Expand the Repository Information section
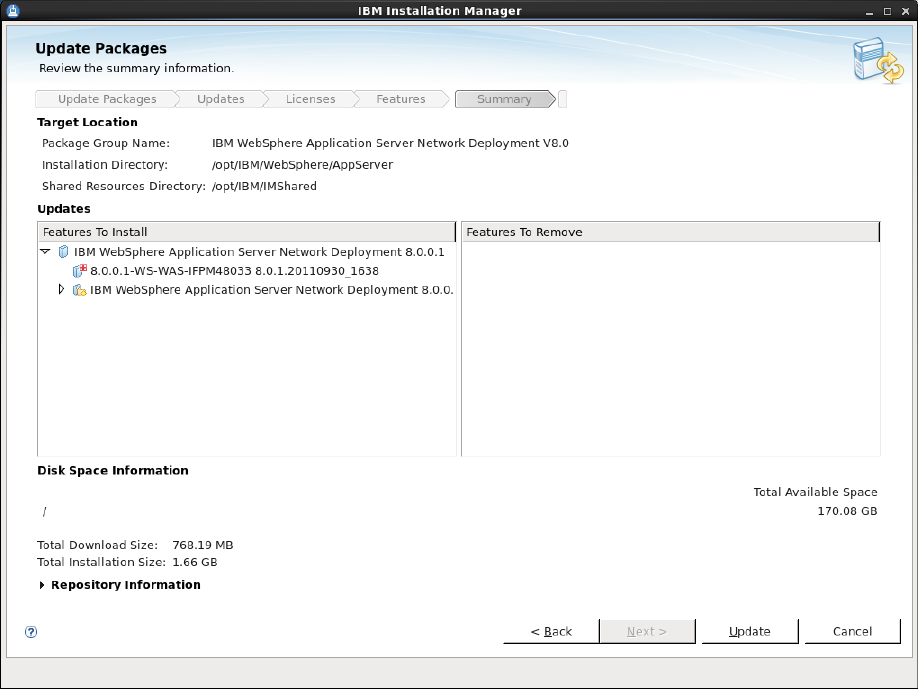 [42, 585]
